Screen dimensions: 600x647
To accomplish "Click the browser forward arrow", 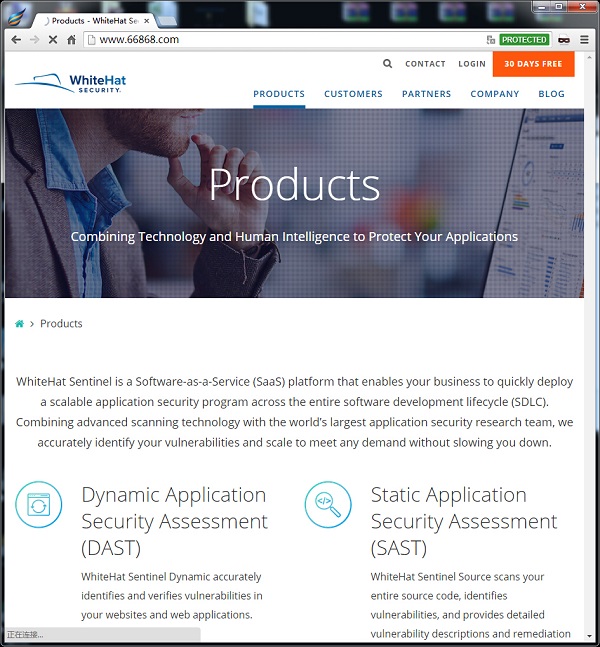I will click(35, 40).
